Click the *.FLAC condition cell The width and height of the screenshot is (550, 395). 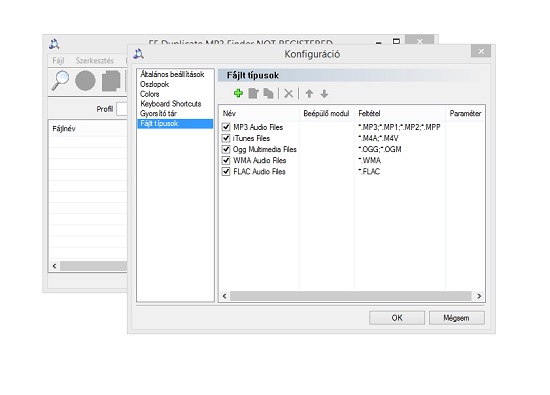pos(369,172)
